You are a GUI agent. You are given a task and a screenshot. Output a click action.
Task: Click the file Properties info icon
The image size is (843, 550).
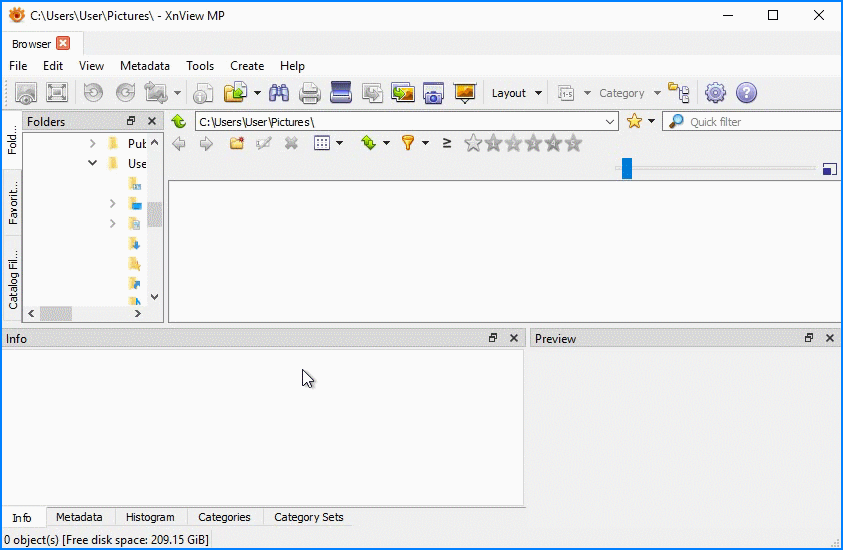click(203, 93)
